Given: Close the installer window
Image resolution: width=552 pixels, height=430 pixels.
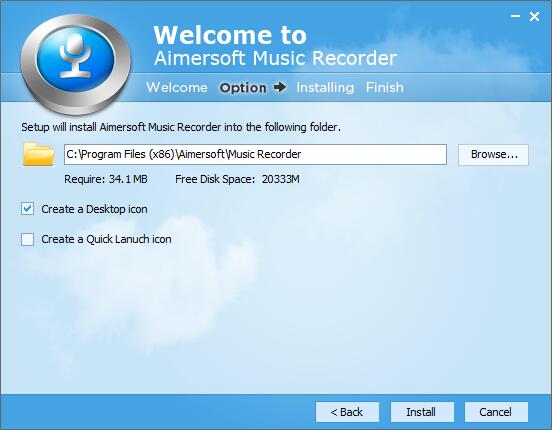Looking at the screenshot, I should click(534, 16).
